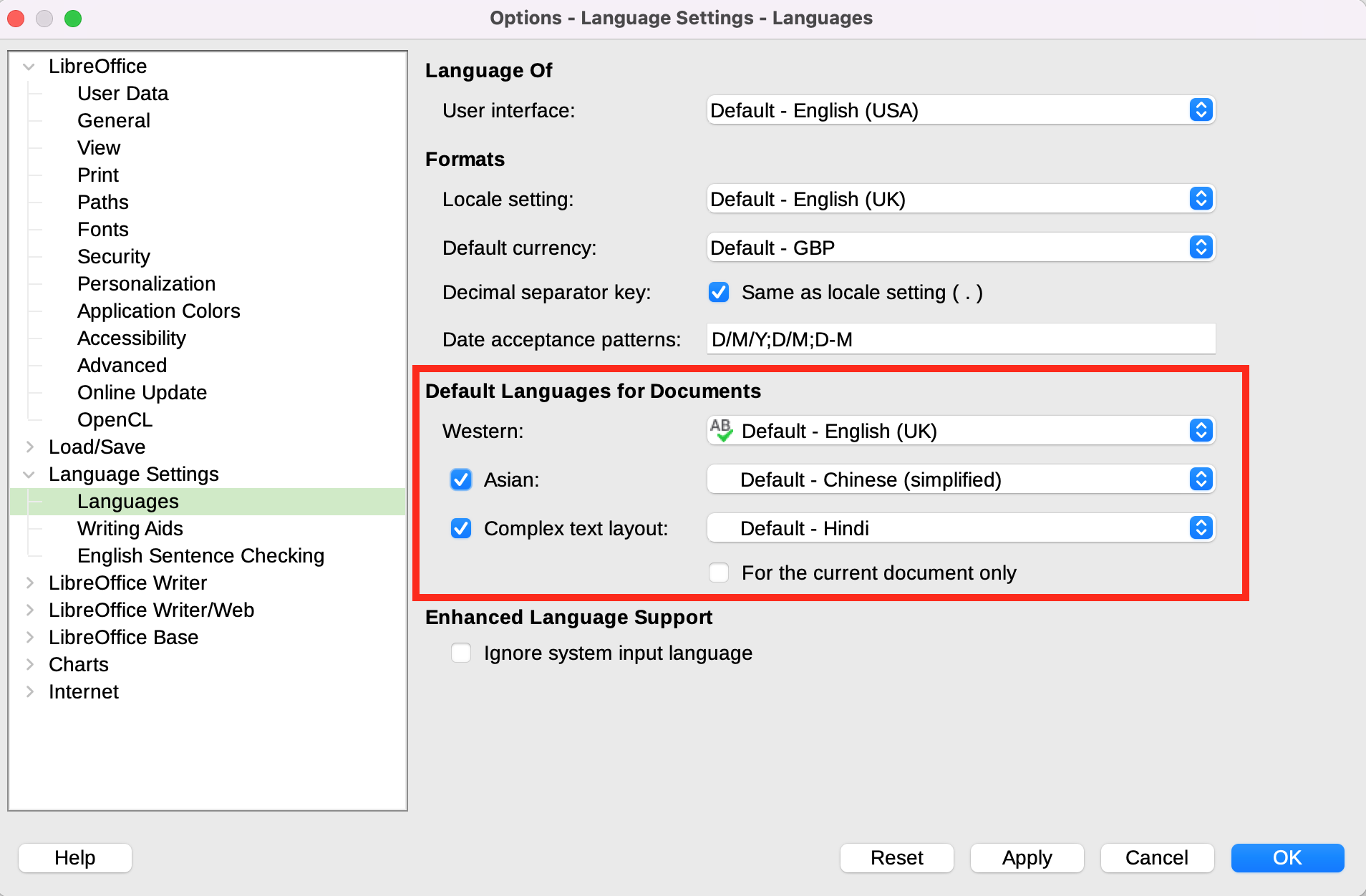Select the Load/Save tree item label
The height and width of the screenshot is (896, 1366).
[x=97, y=447]
